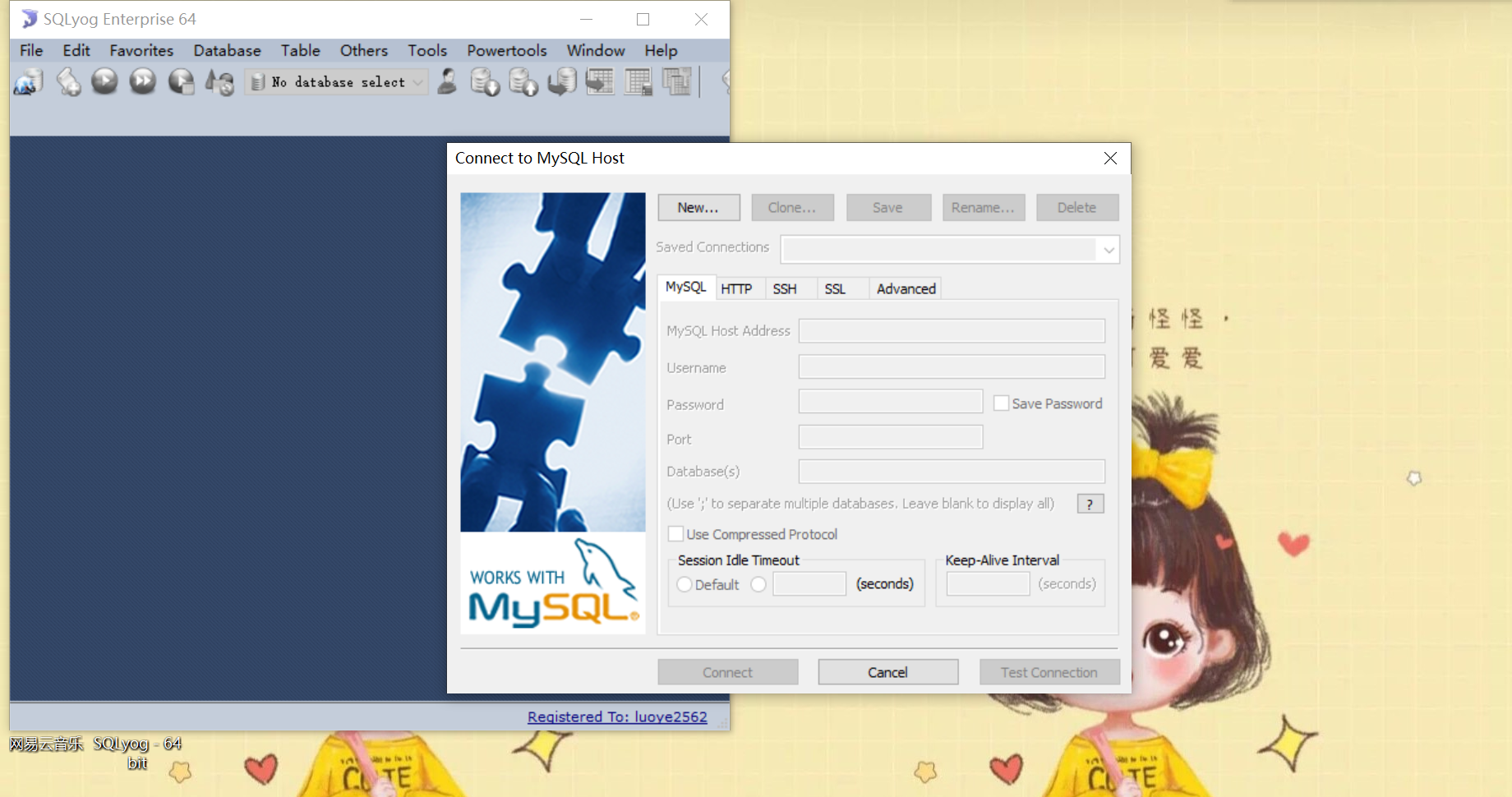
Task: Click the SQLyog logo in title bar
Action: [x=30, y=19]
